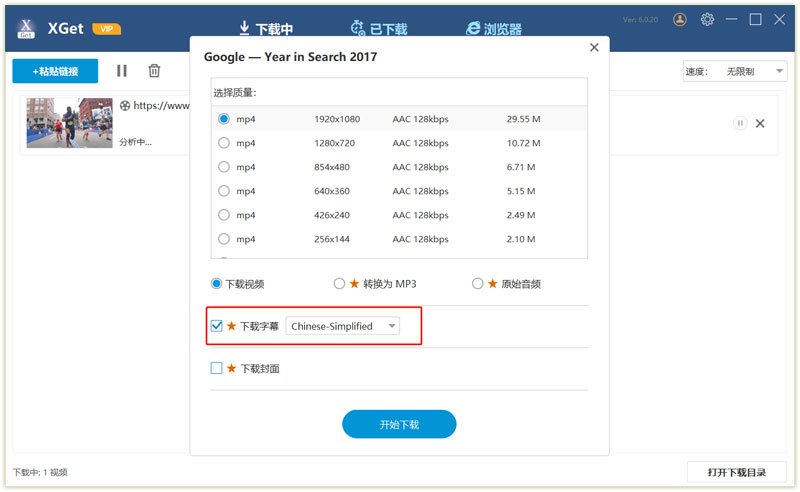Click the 开始下载 button
Screen dimensions: 800x492
[399, 424]
